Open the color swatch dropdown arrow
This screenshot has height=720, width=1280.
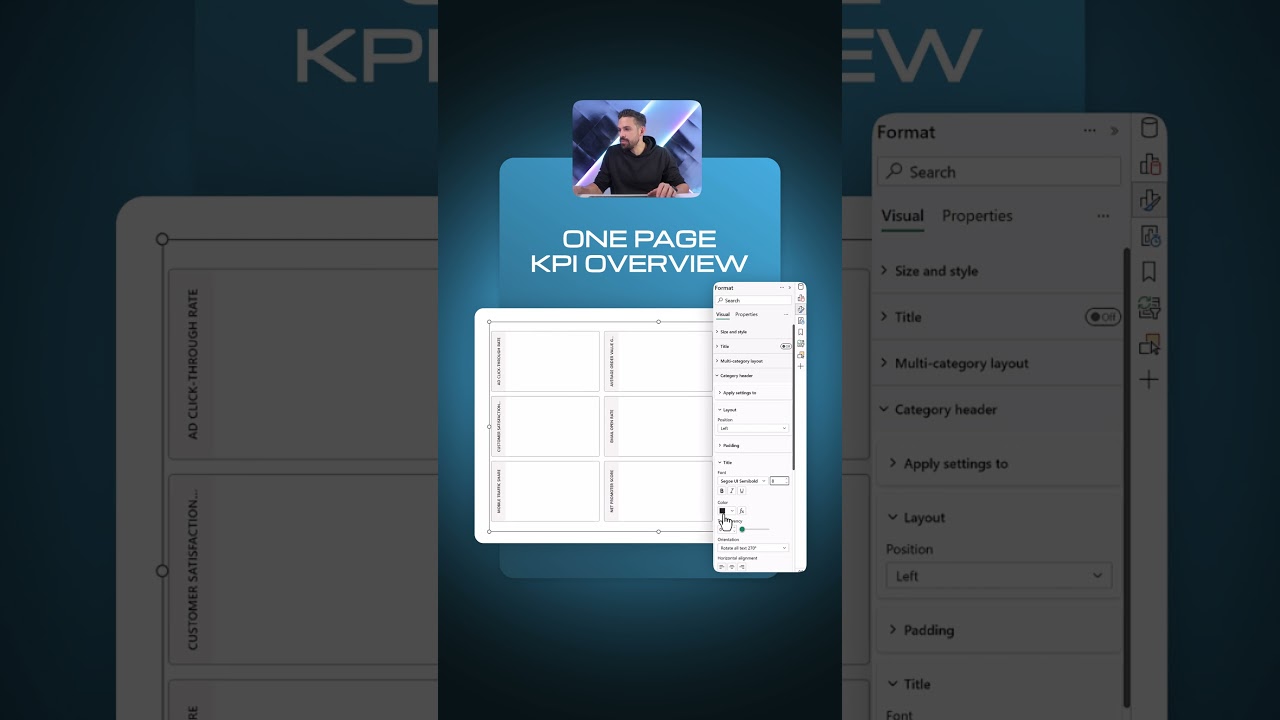pyautogui.click(x=732, y=511)
